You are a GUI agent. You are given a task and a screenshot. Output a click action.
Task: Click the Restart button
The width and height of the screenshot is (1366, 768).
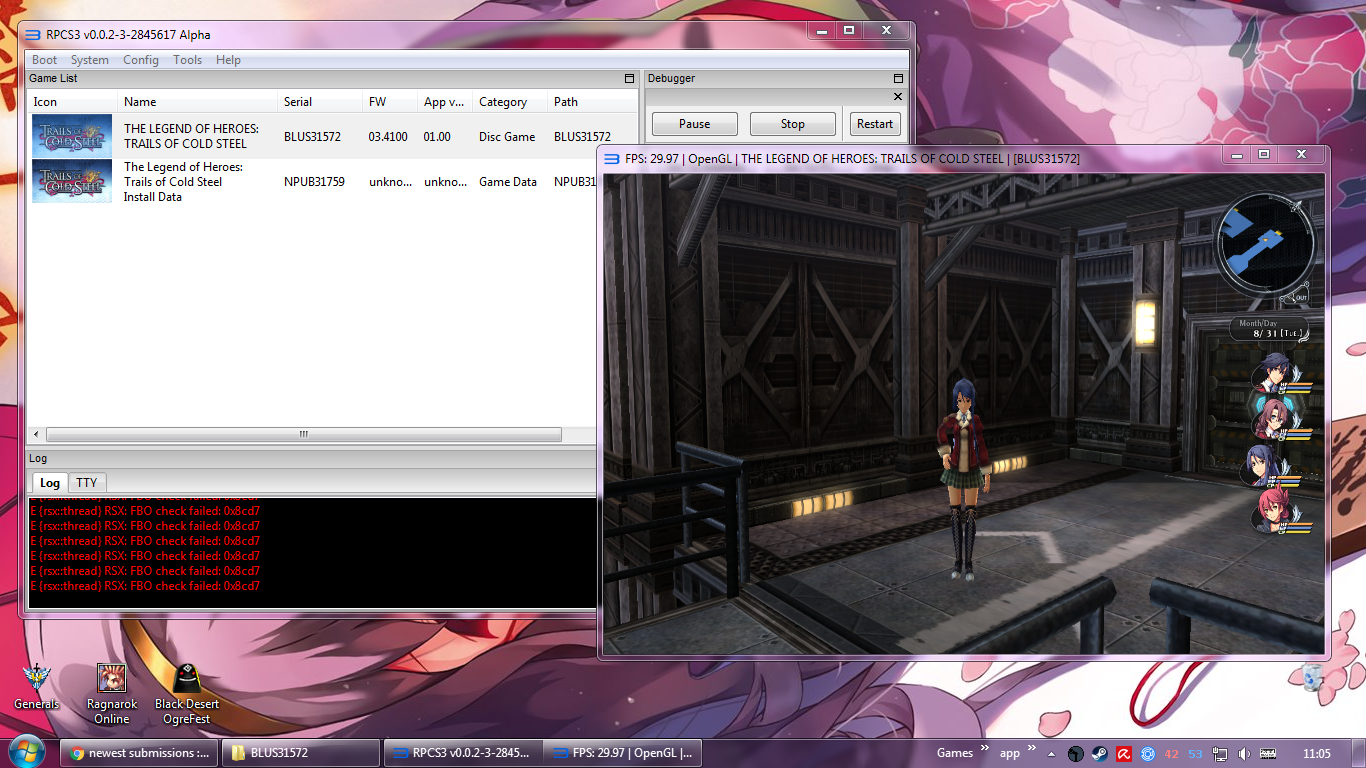874,124
